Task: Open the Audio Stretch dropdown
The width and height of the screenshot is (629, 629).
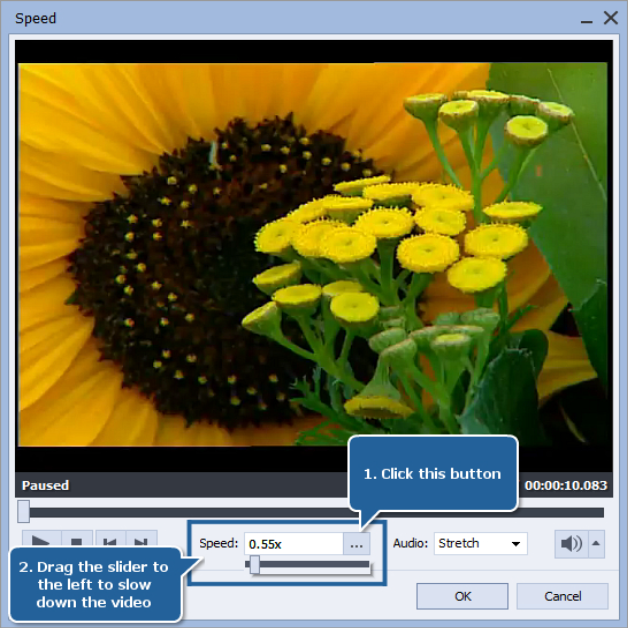Action: (481, 544)
